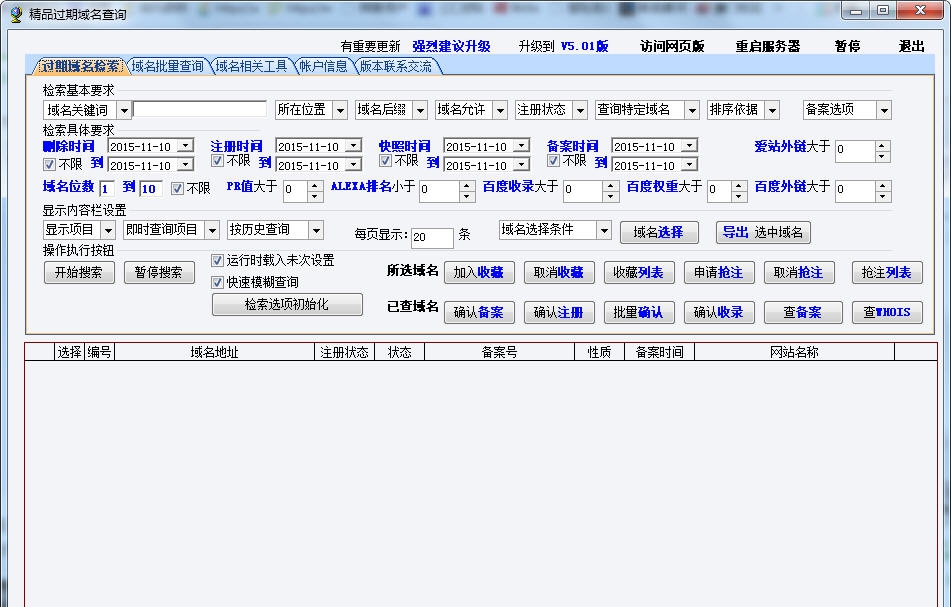Toggle the 快速模糊查询 checkbox

pyautogui.click(x=218, y=281)
